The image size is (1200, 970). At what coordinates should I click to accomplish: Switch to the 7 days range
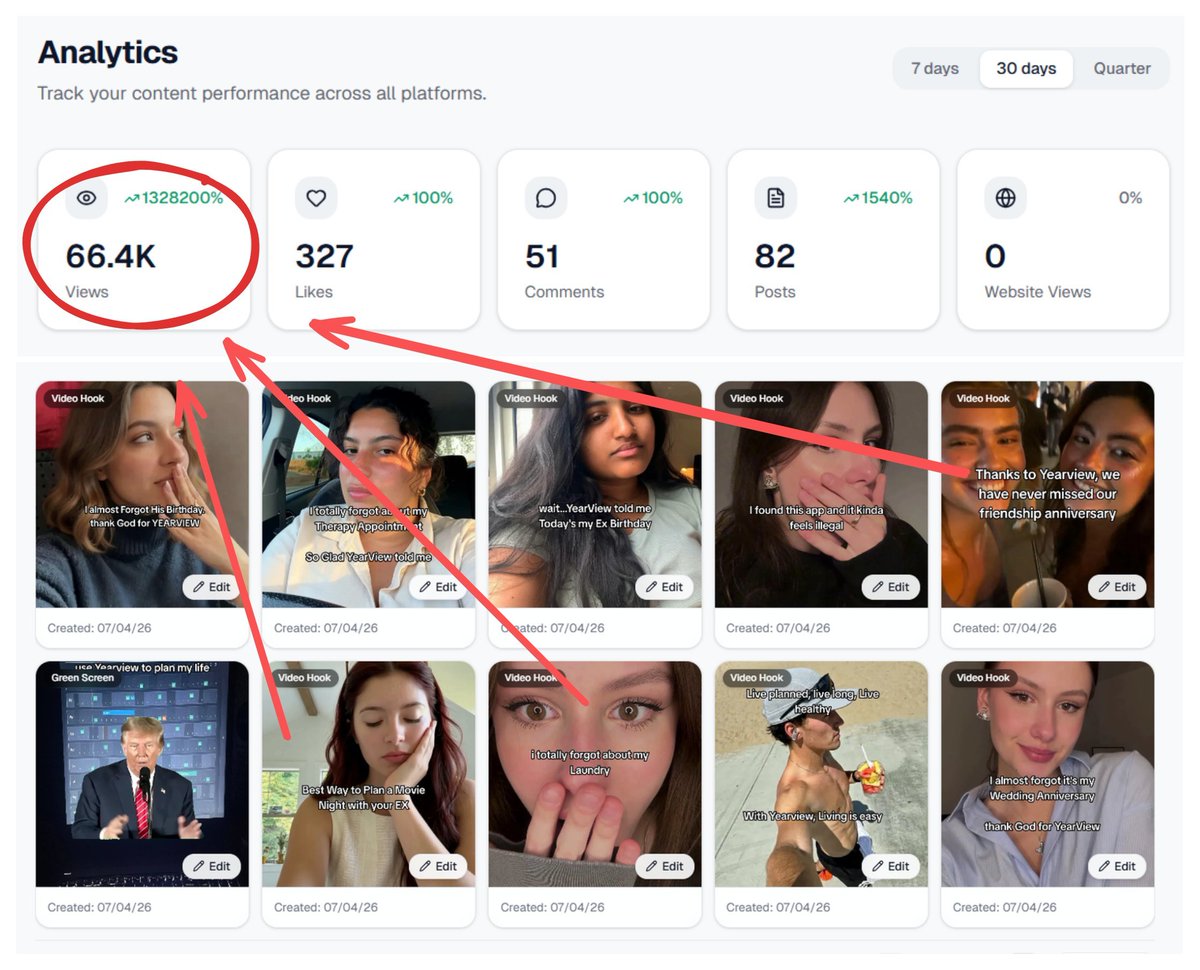[935, 69]
